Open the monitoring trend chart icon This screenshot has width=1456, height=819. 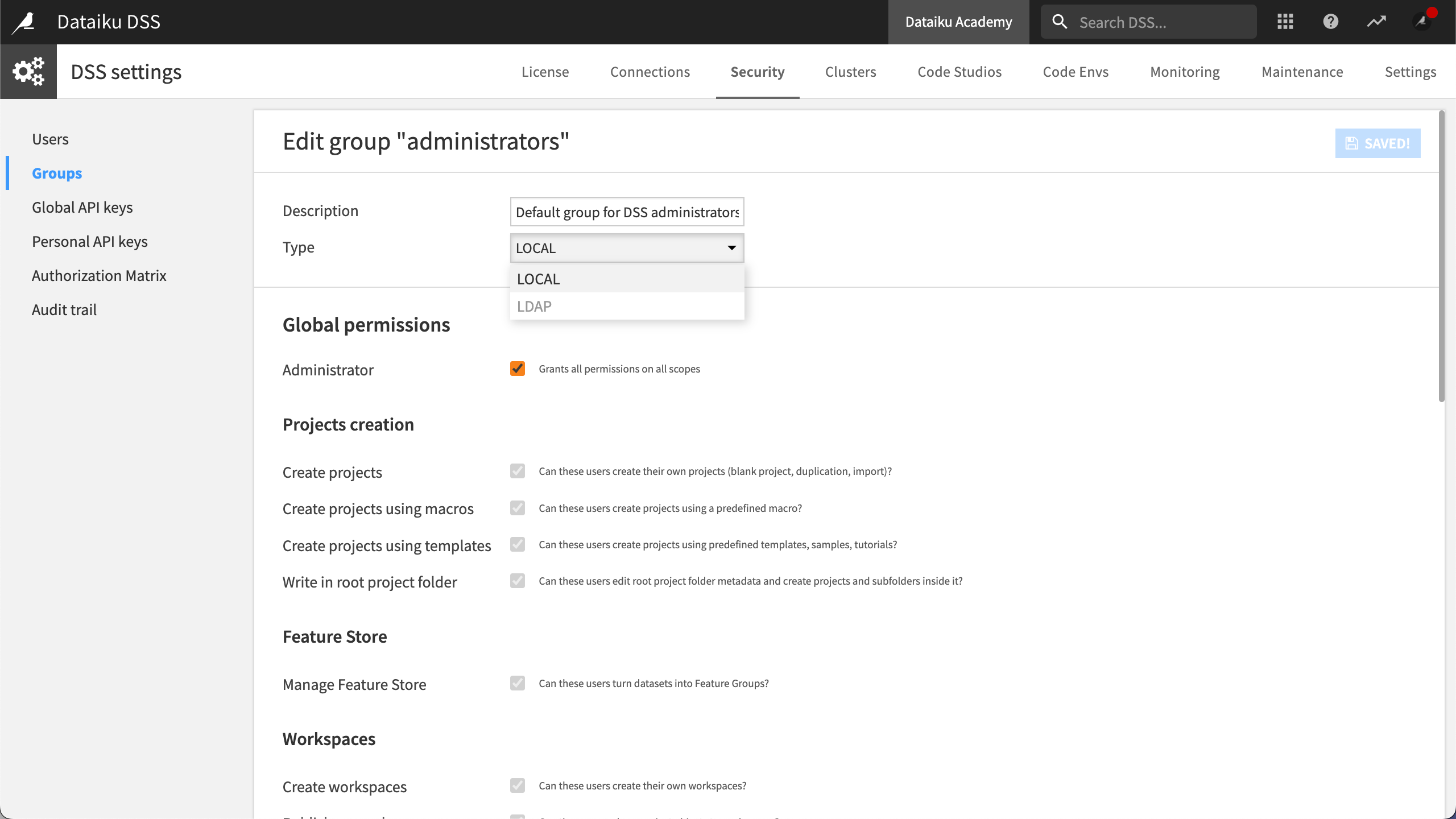1376,21
